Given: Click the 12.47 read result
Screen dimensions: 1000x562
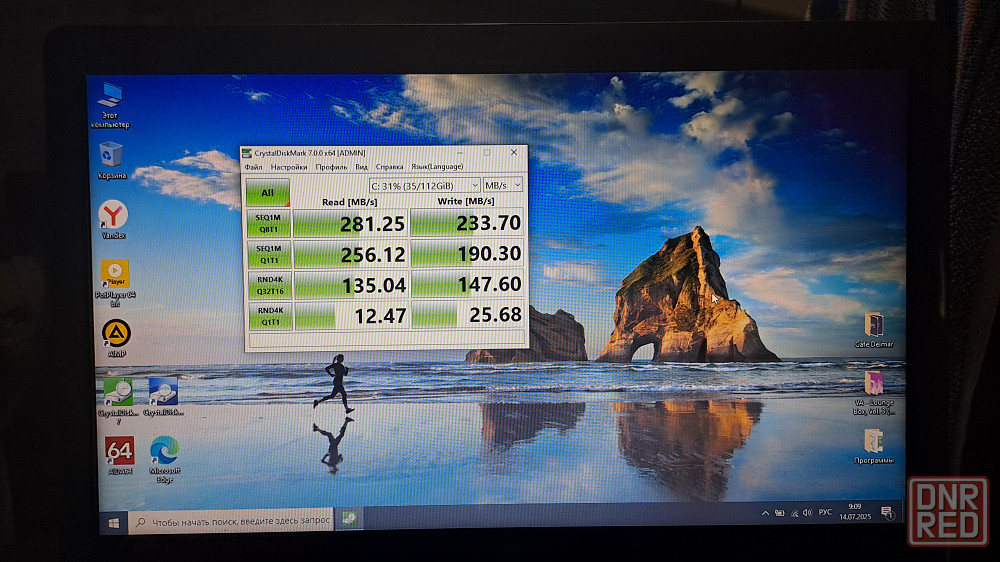Looking at the screenshot, I should pyautogui.click(x=352, y=315).
